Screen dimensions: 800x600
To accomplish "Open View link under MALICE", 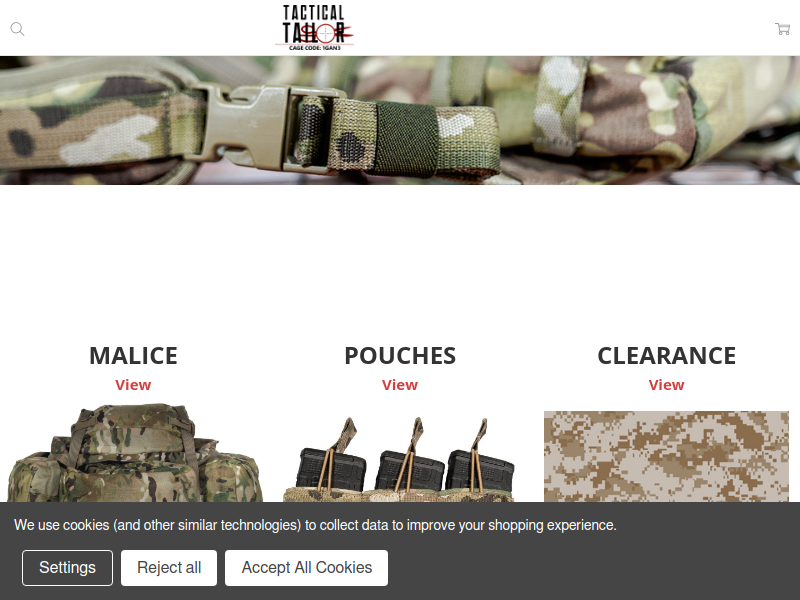I will [133, 385].
